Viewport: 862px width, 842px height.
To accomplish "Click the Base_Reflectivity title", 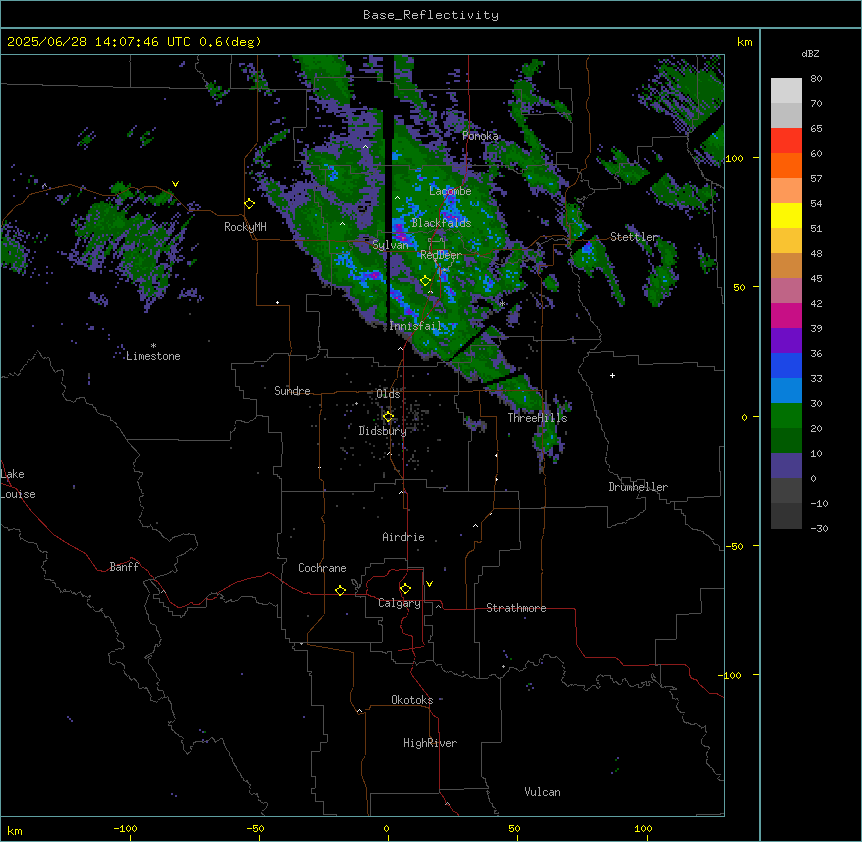I will [431, 15].
